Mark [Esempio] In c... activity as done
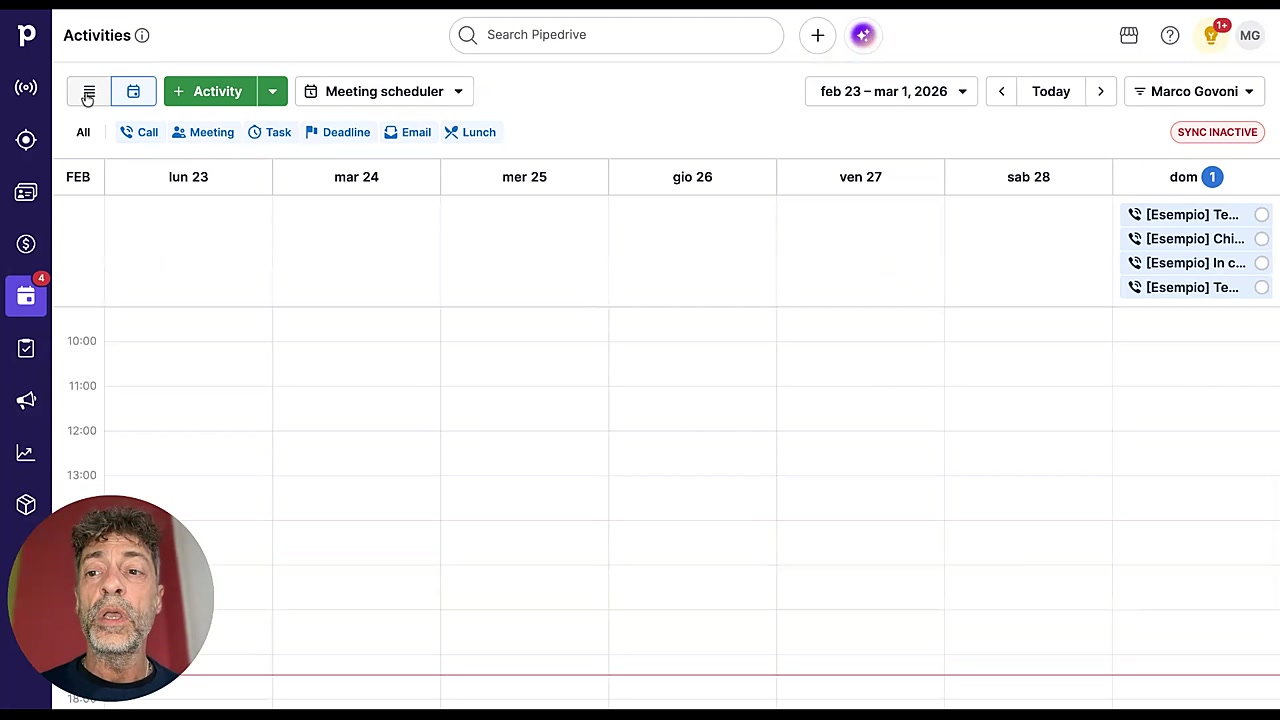The image size is (1280, 720). [1262, 263]
